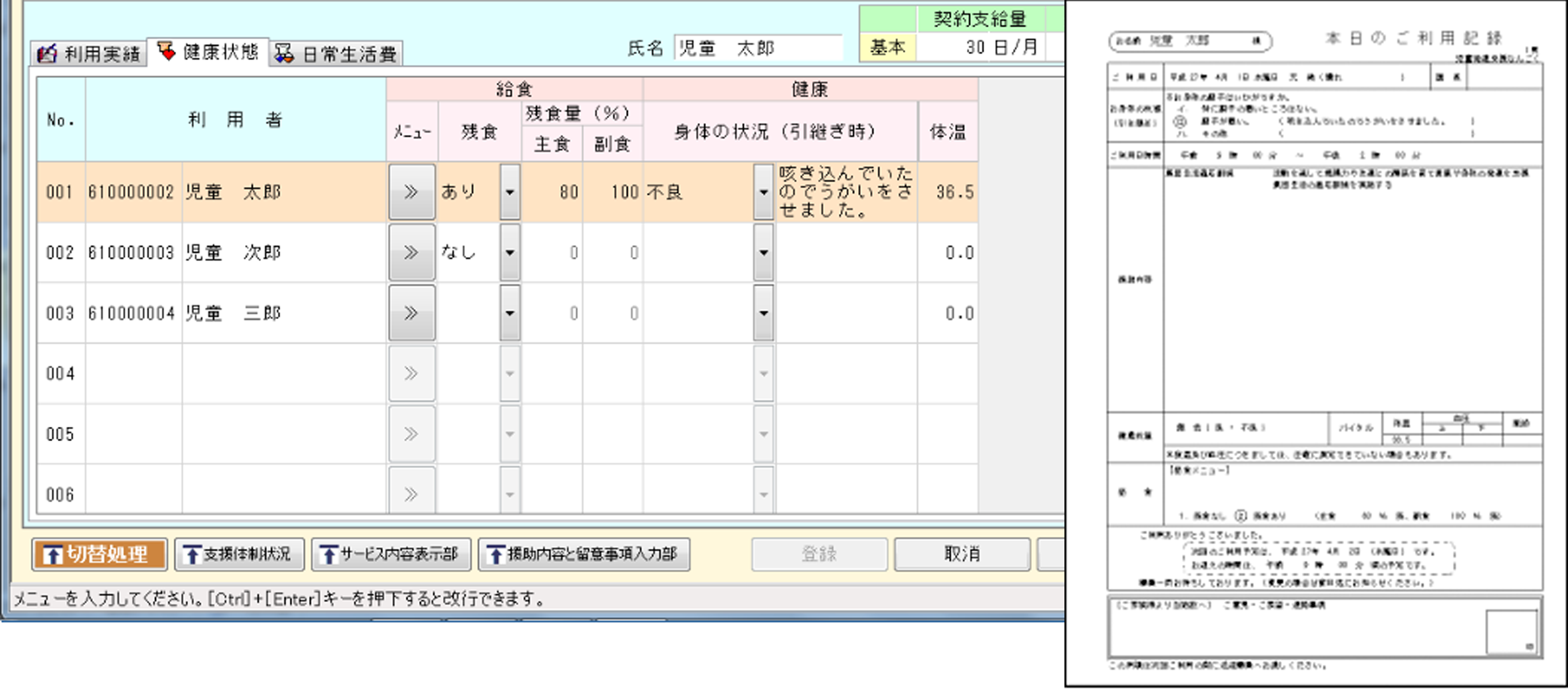Jump to 援助内容と留意事項入力部 section
The width and height of the screenshot is (1568, 697).
click(584, 554)
